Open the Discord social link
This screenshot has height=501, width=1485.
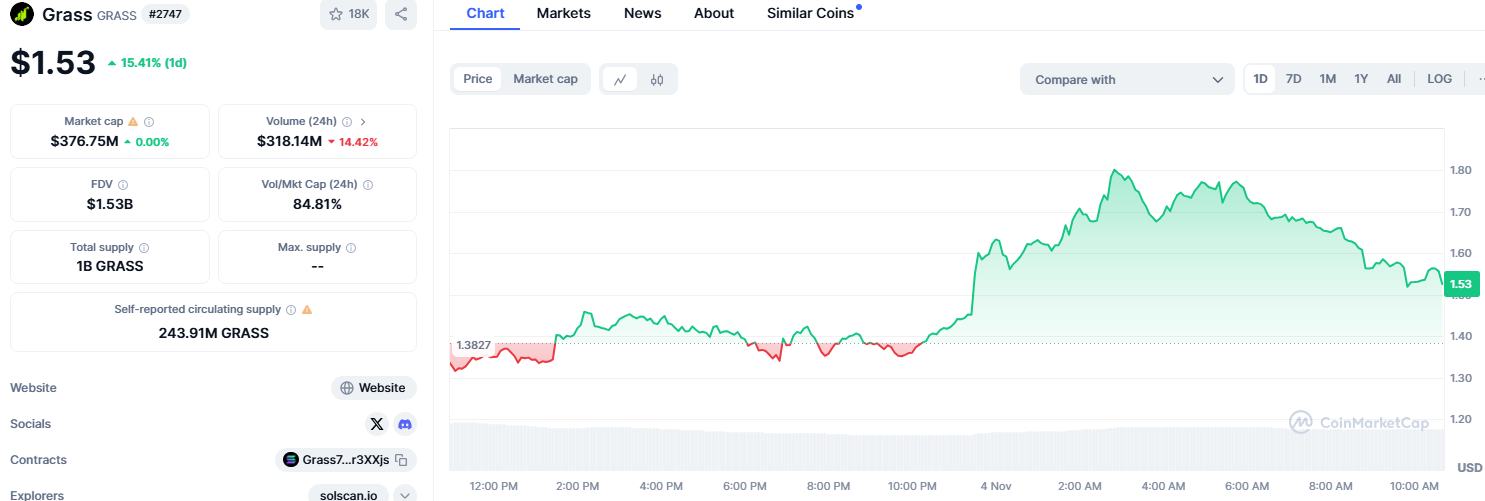pyautogui.click(x=405, y=424)
